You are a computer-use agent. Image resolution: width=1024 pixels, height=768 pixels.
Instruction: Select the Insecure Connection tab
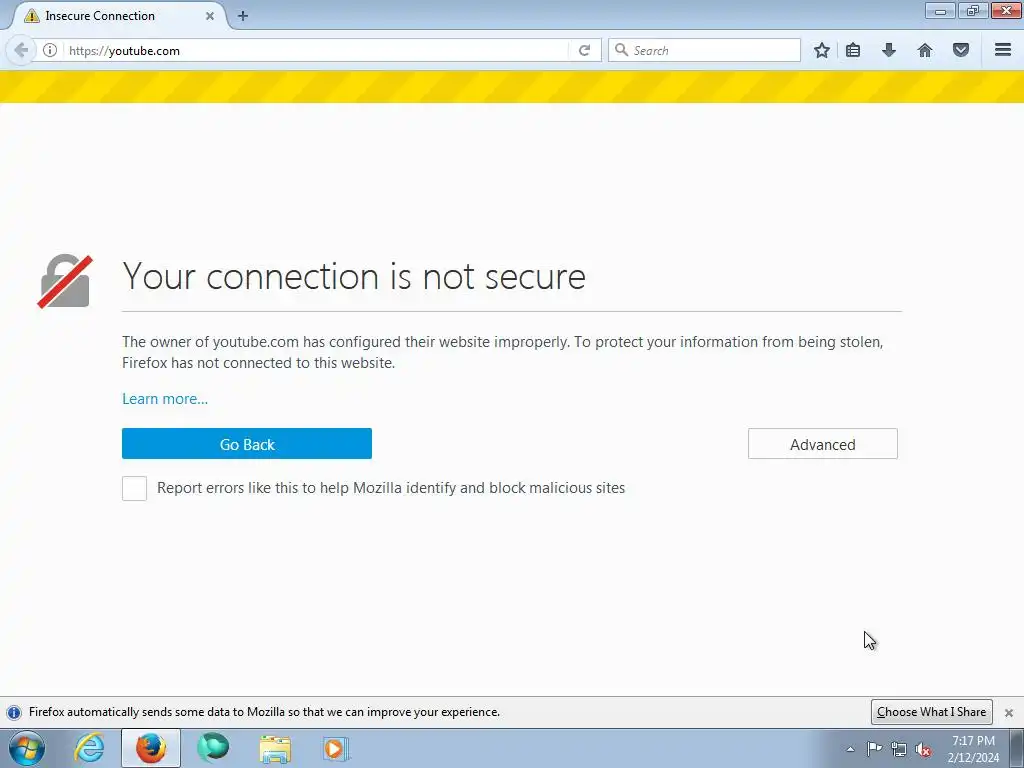(x=118, y=16)
